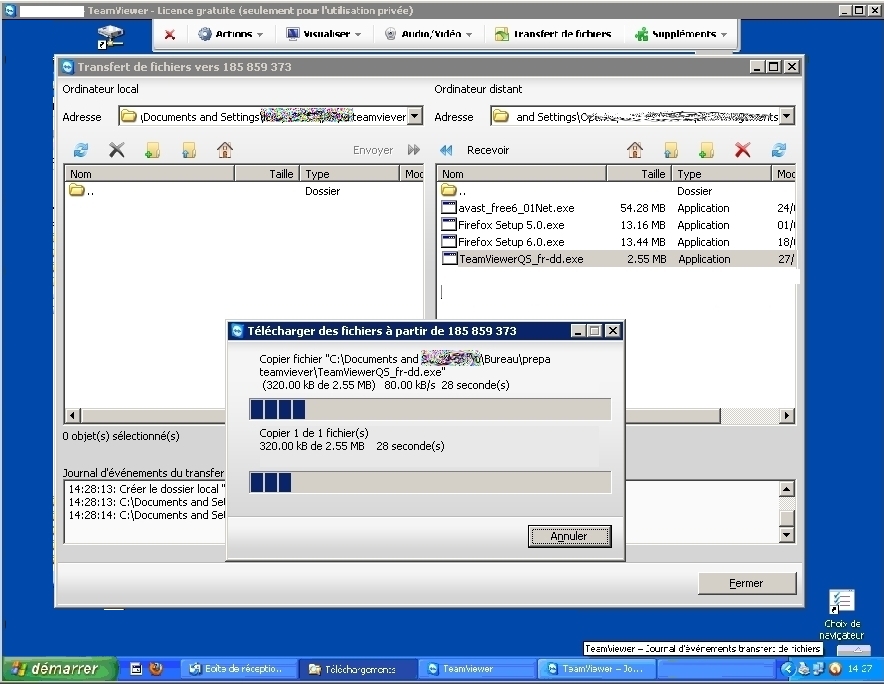Image resolution: width=884 pixels, height=684 pixels.
Task: Select Firefox Setup 5.0.exe in remote list
Action: click(616, 224)
